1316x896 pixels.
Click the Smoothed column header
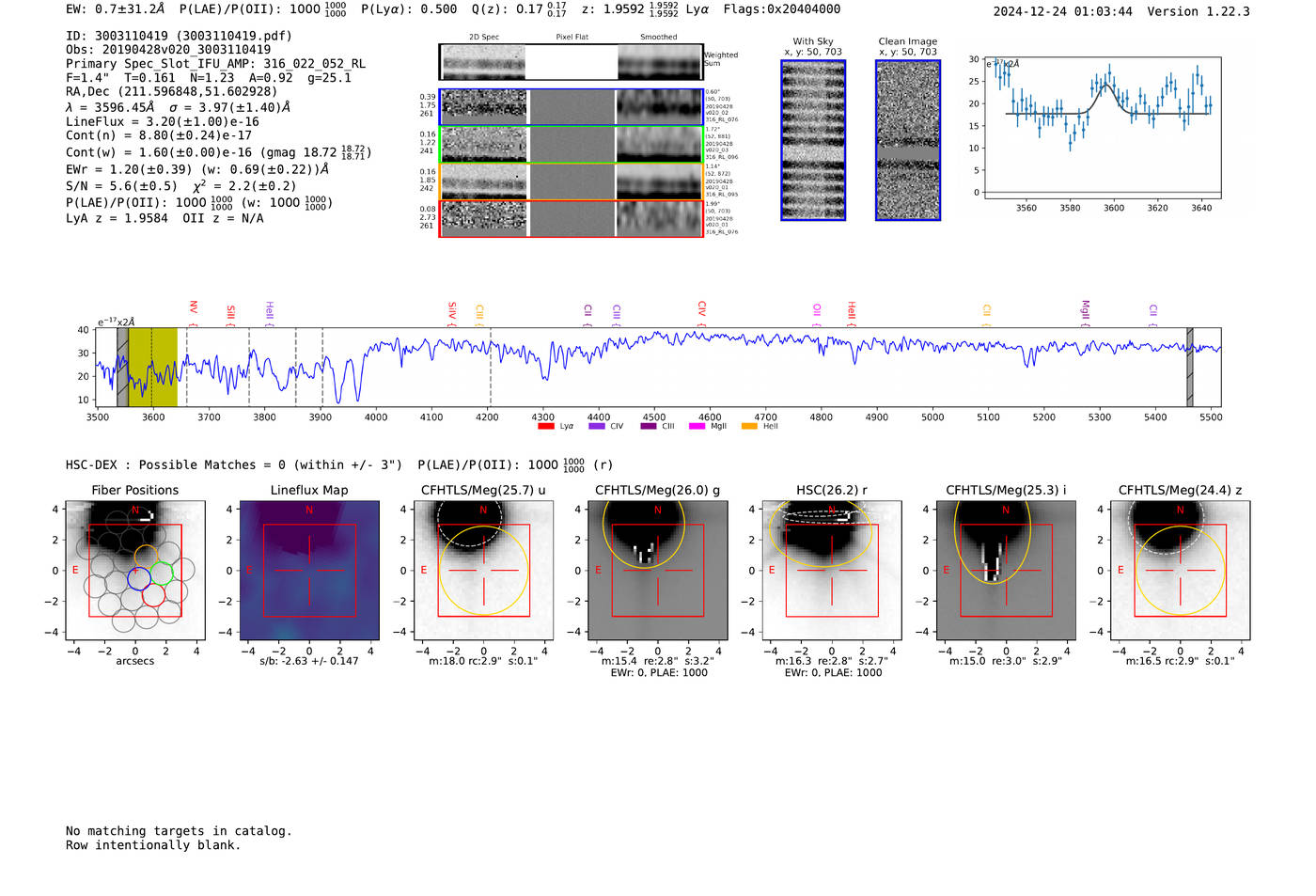click(658, 38)
